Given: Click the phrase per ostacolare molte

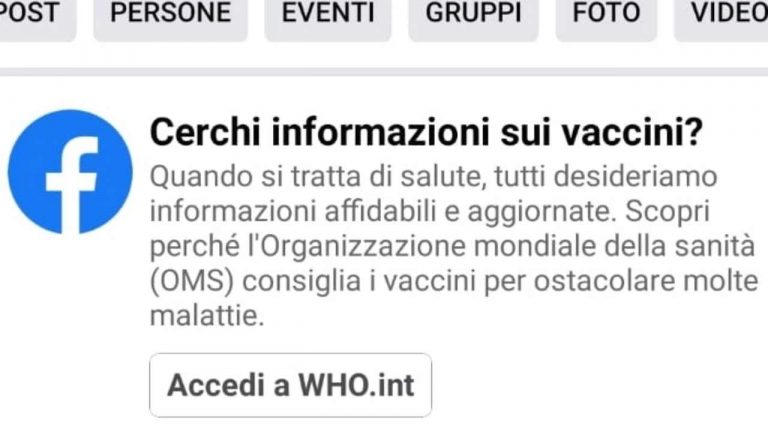Looking at the screenshot, I should 621,282.
